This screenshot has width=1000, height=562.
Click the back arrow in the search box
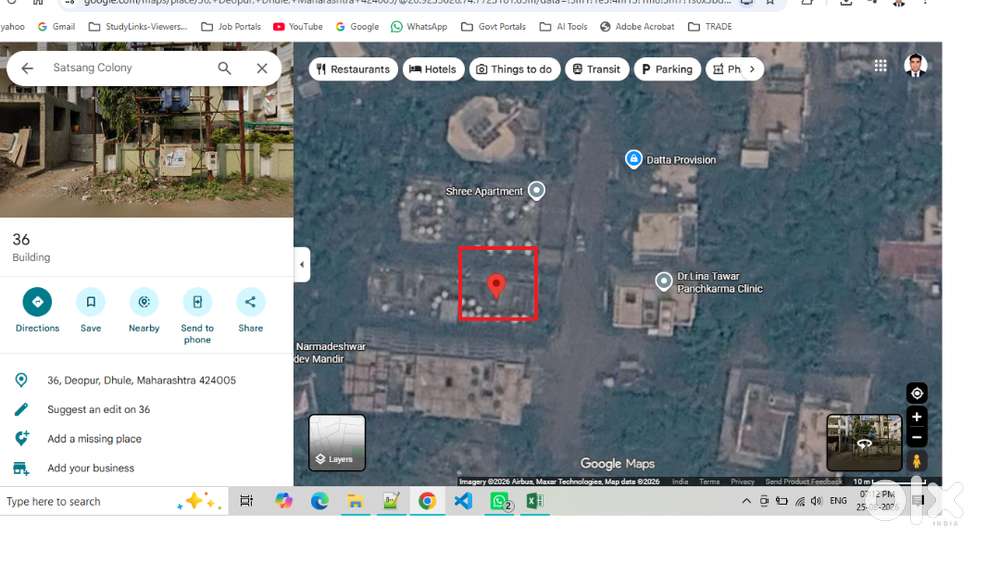coord(27,68)
